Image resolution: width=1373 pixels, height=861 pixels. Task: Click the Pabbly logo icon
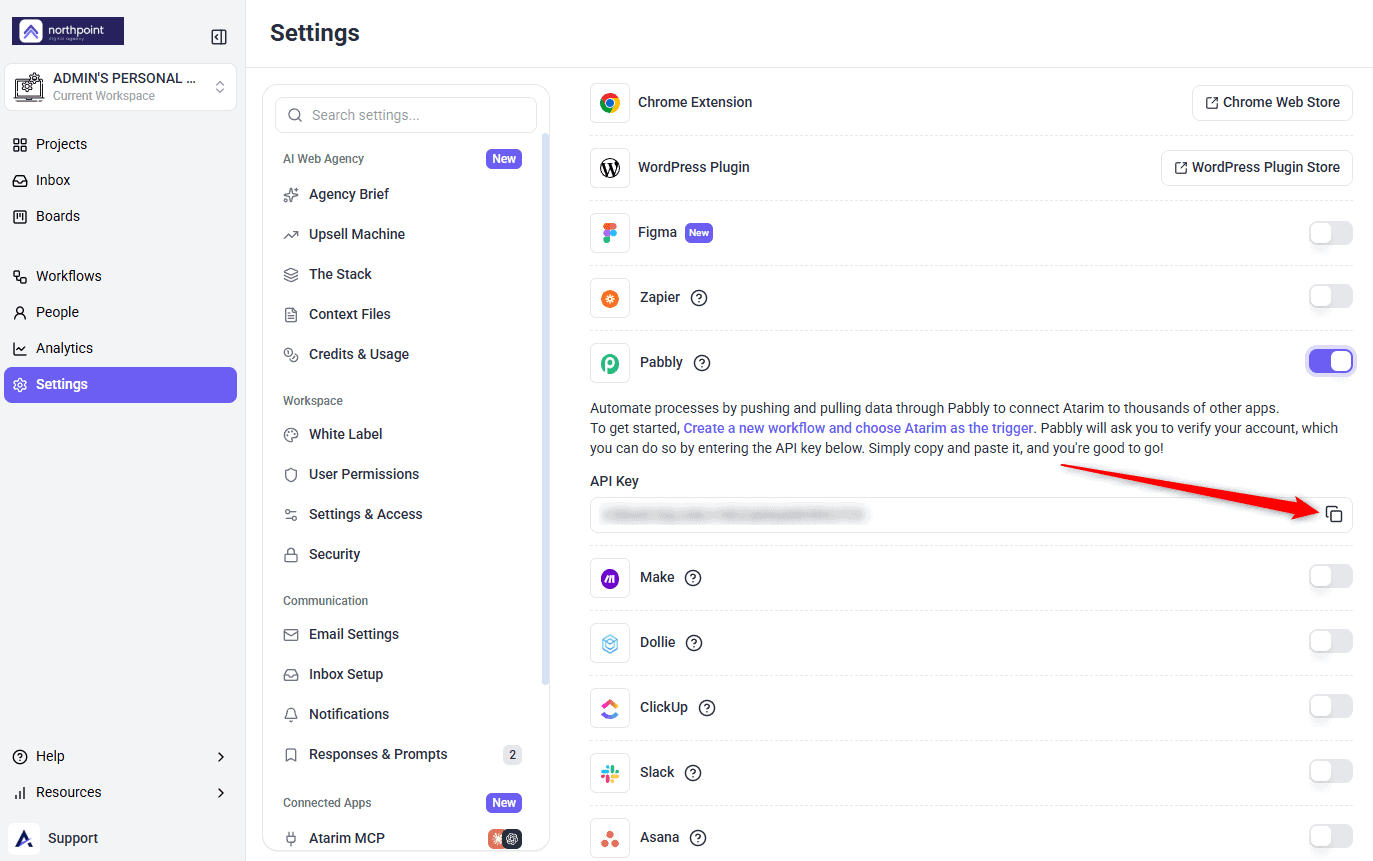point(610,362)
